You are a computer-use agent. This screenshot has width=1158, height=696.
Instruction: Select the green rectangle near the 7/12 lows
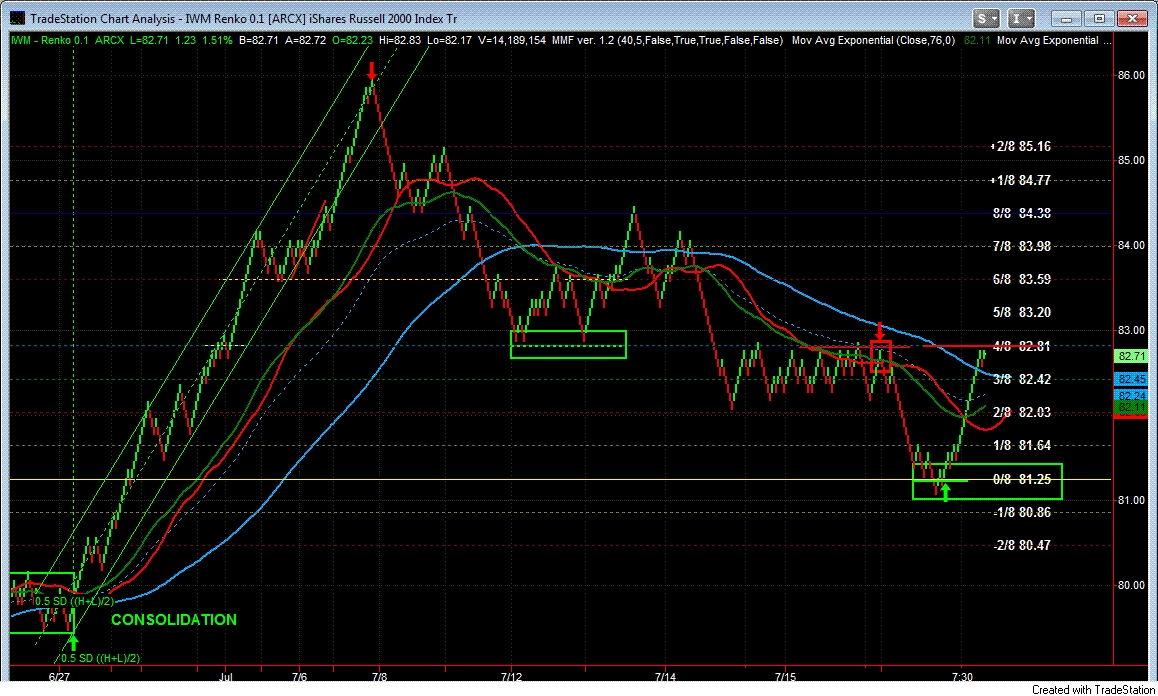coord(567,344)
